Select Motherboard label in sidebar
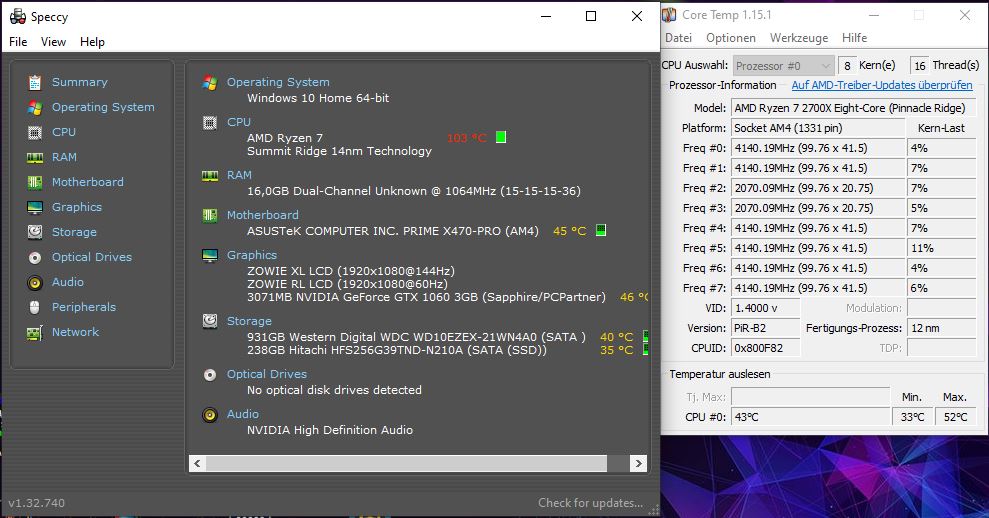Viewport: 989px width, 518px height. [88, 182]
